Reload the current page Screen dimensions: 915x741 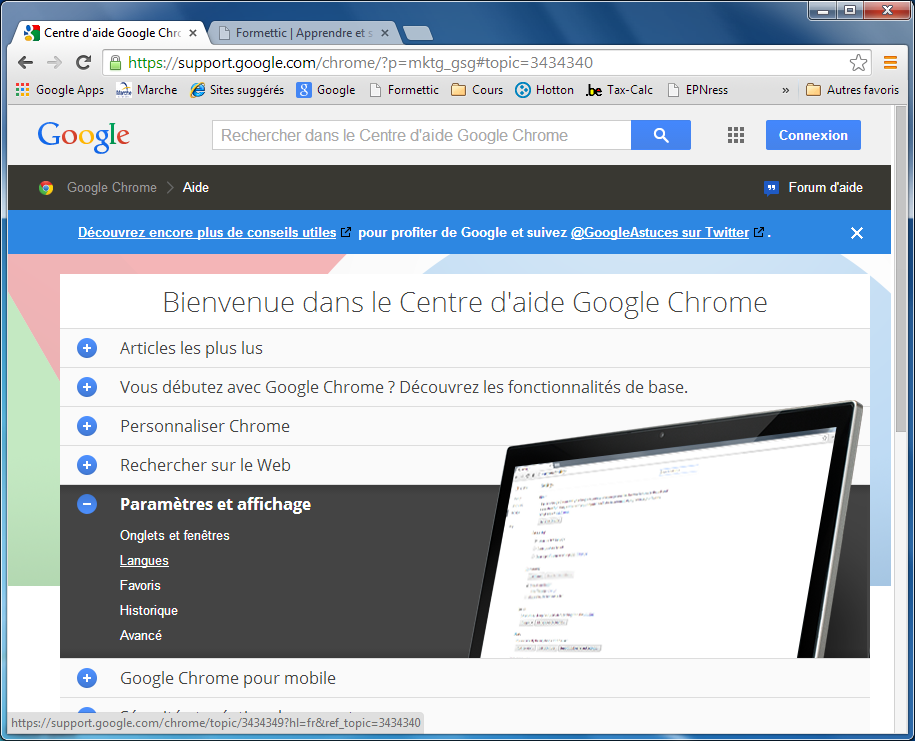pos(83,62)
